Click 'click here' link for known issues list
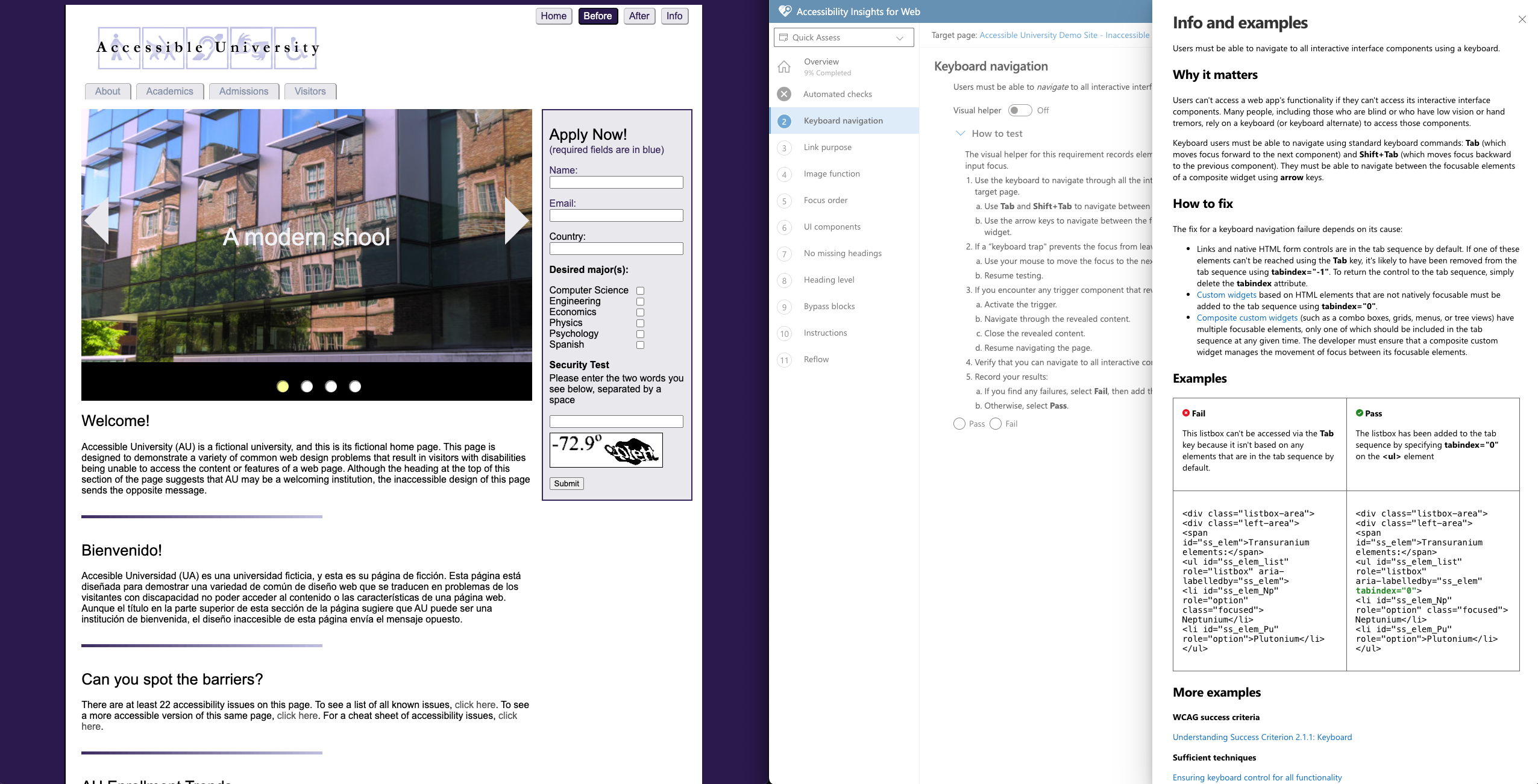This screenshot has height=784, width=1538. pyautogui.click(x=475, y=704)
